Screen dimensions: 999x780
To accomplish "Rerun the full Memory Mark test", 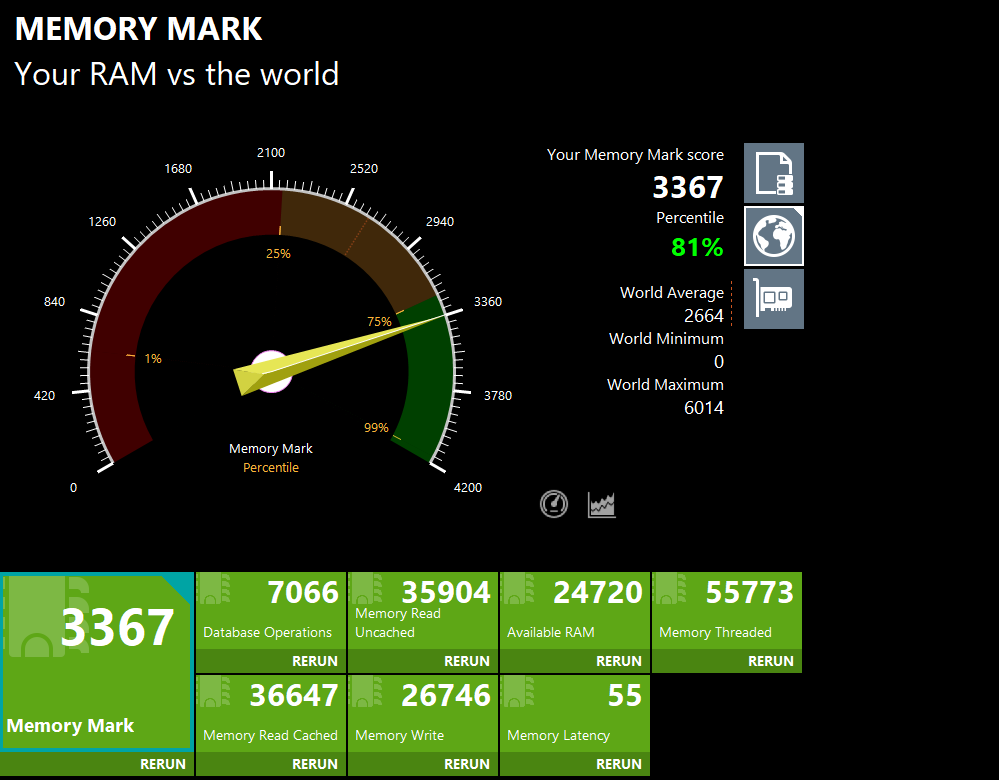I will (x=162, y=763).
